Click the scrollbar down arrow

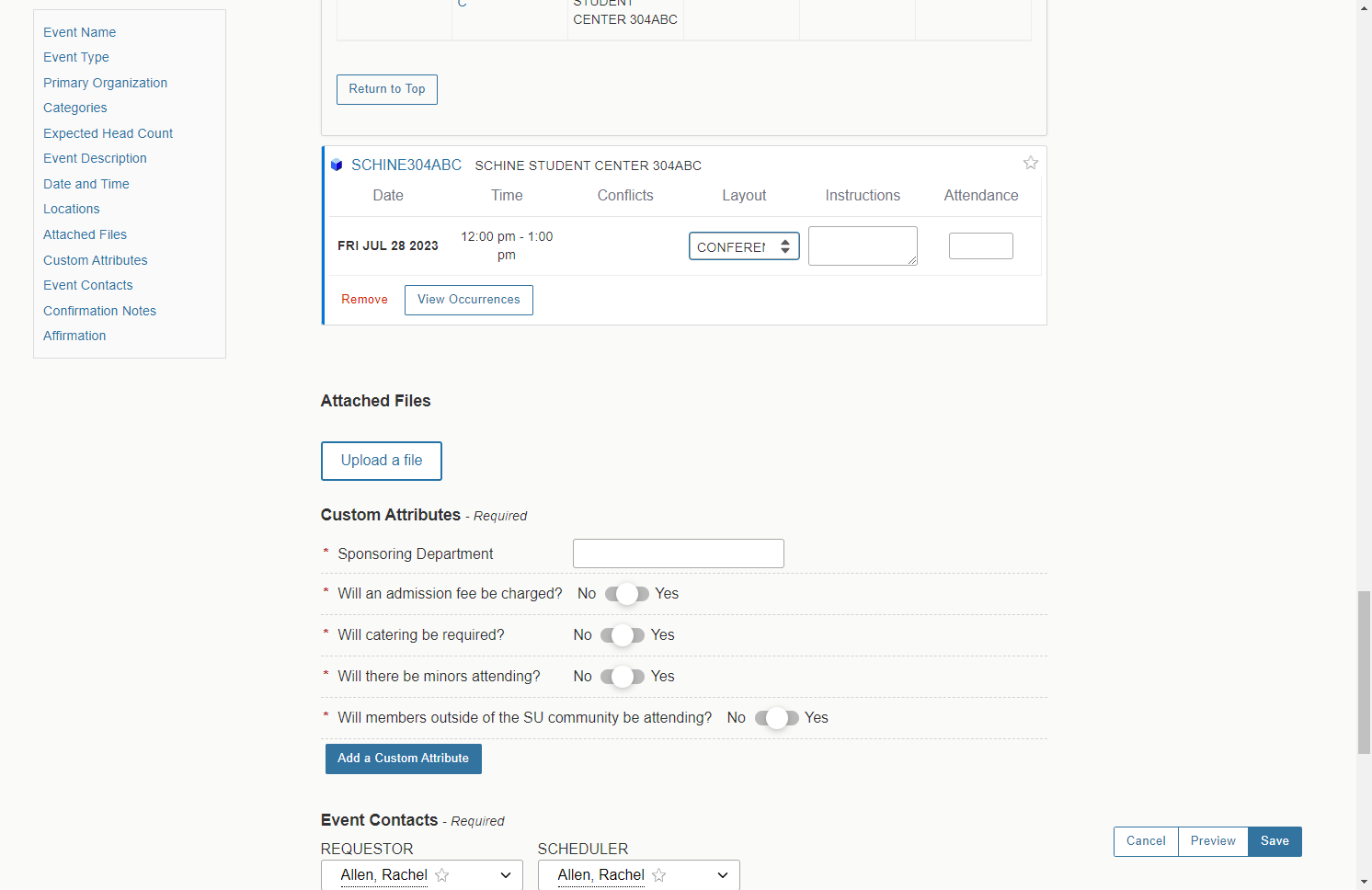1364,882
